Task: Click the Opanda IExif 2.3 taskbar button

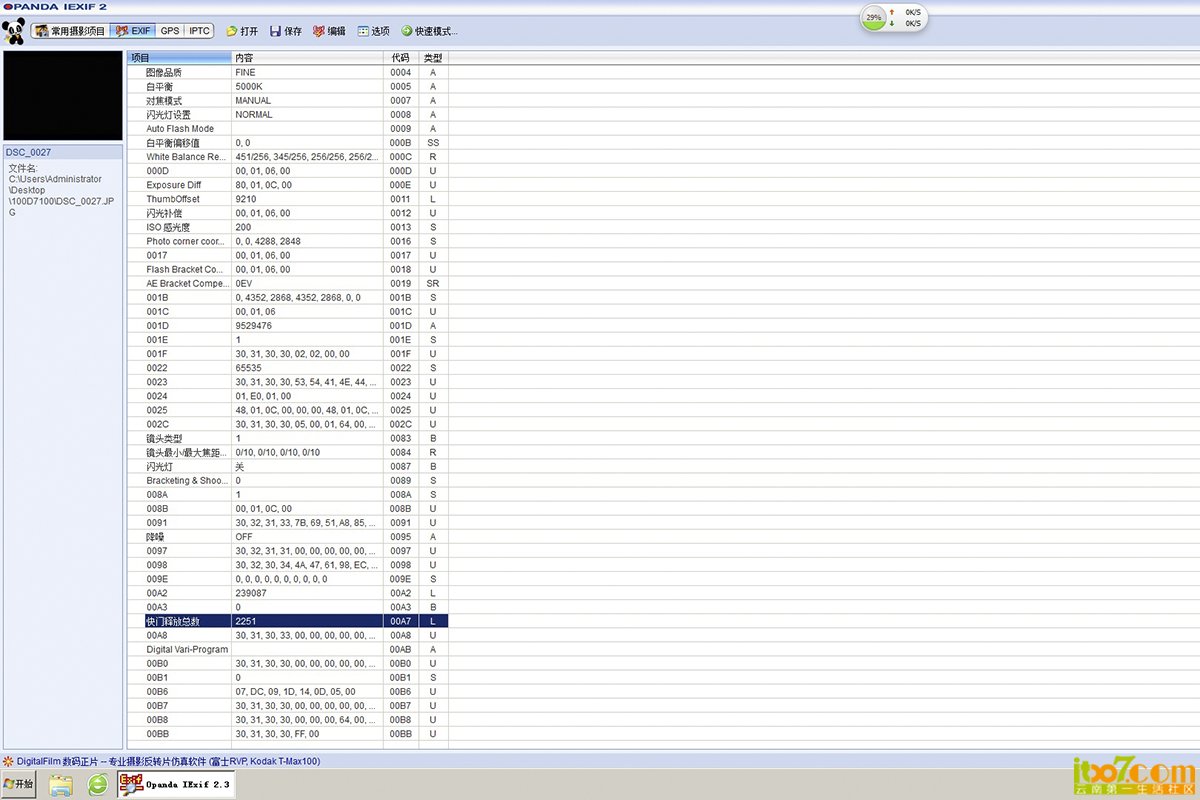Action: 176,785
